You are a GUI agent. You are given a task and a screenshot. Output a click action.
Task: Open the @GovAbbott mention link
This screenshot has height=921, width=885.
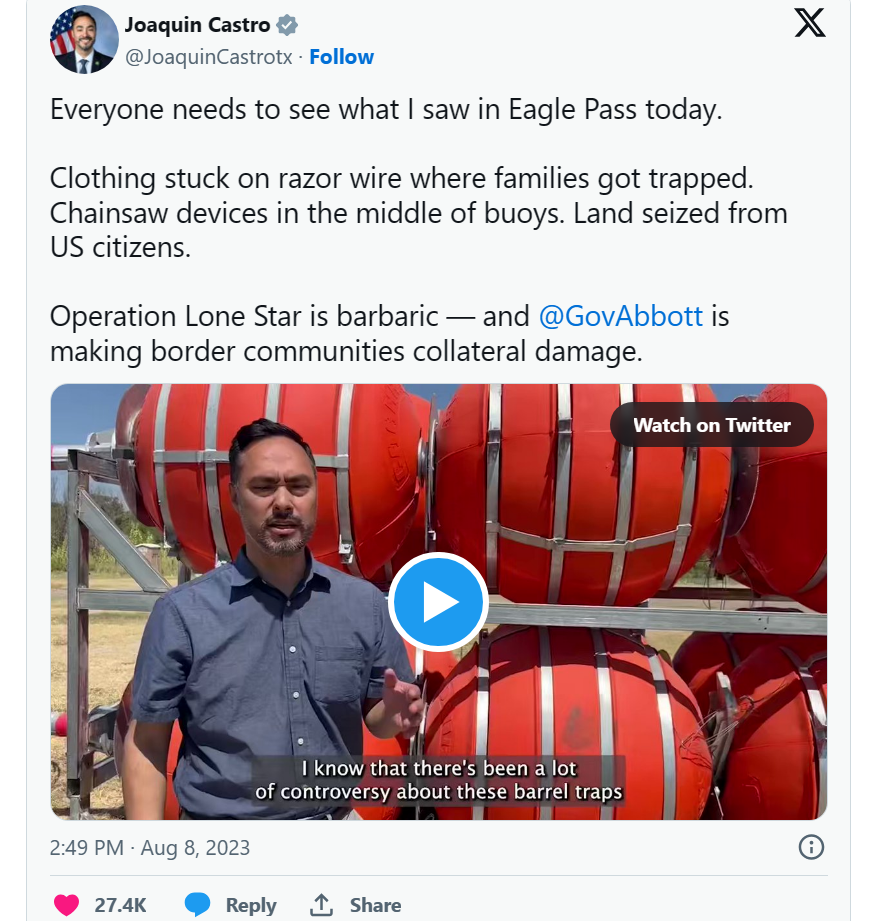[x=621, y=316]
